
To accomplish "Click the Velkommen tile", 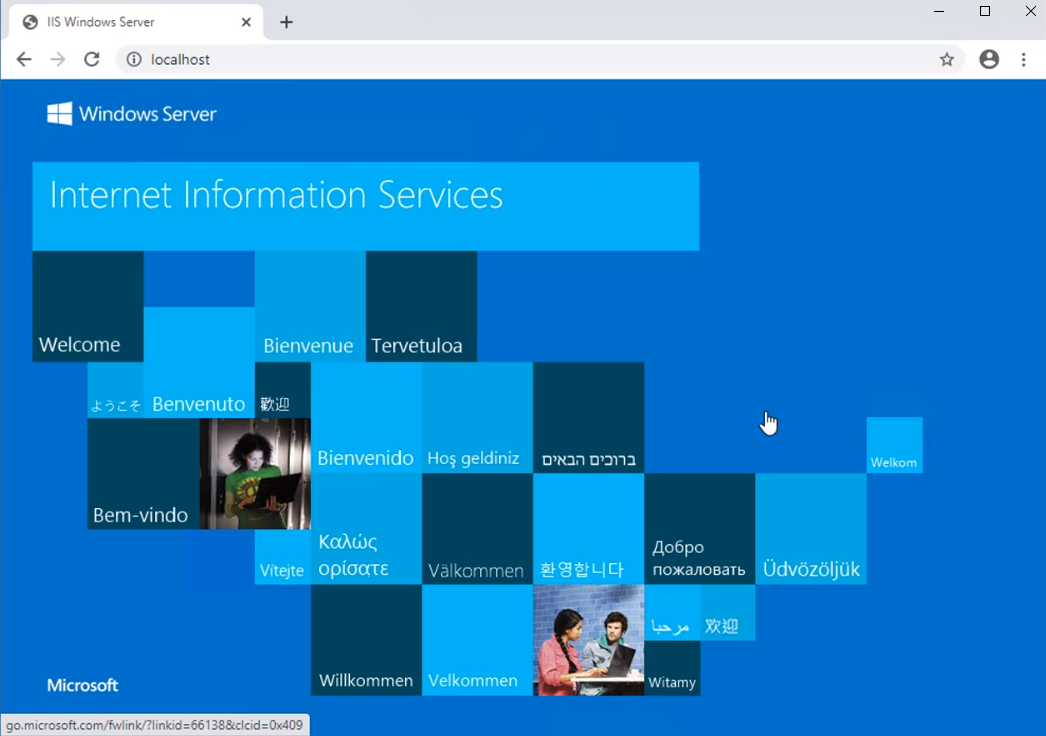I will 477,640.
